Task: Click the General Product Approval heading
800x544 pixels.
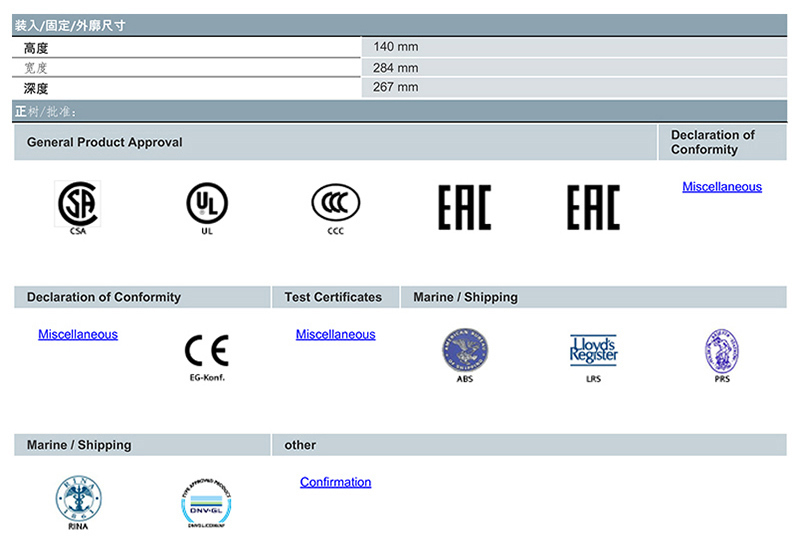Action: pyautogui.click(x=105, y=142)
